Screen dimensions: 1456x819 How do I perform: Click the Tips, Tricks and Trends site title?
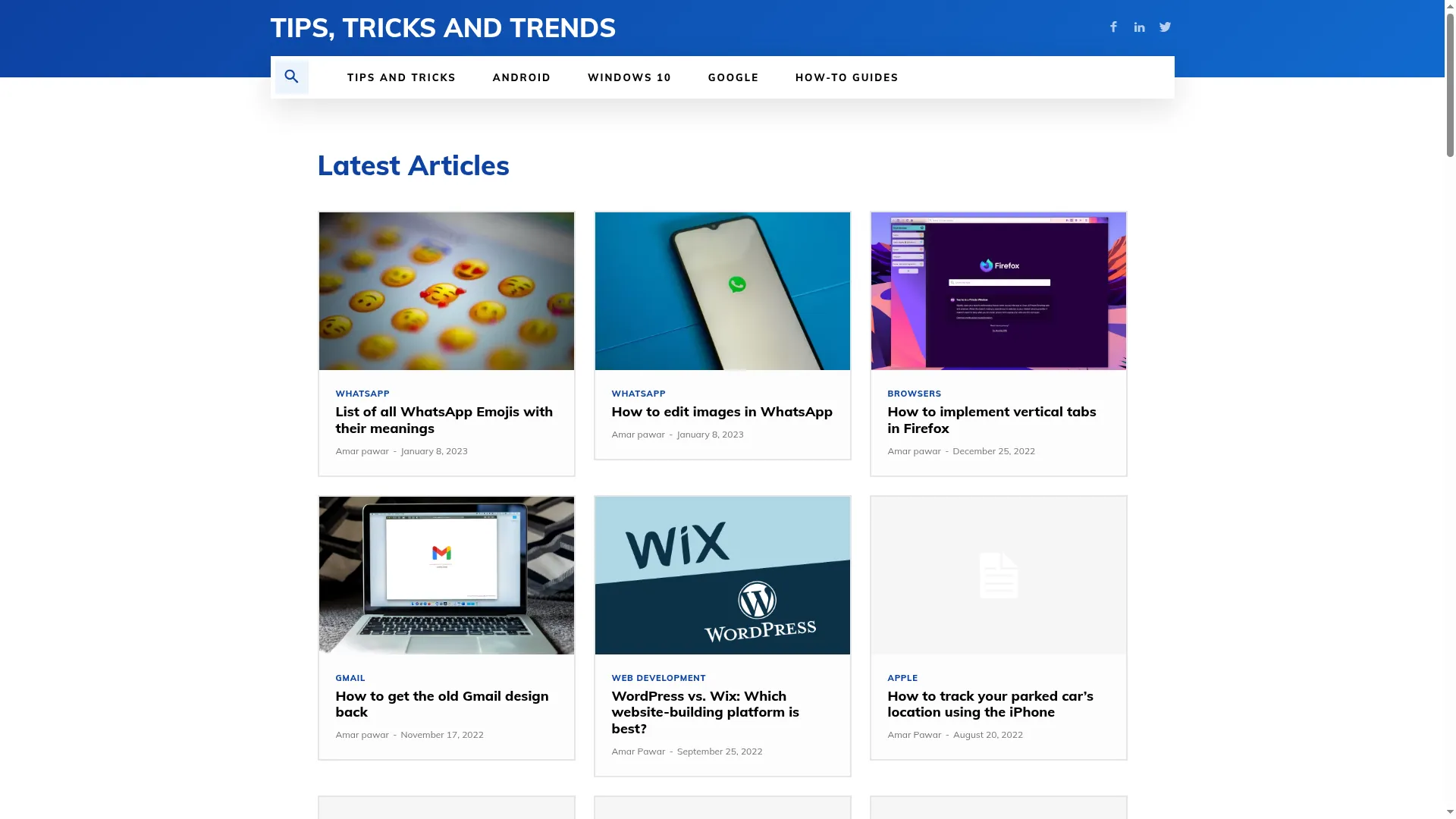pyautogui.click(x=443, y=28)
